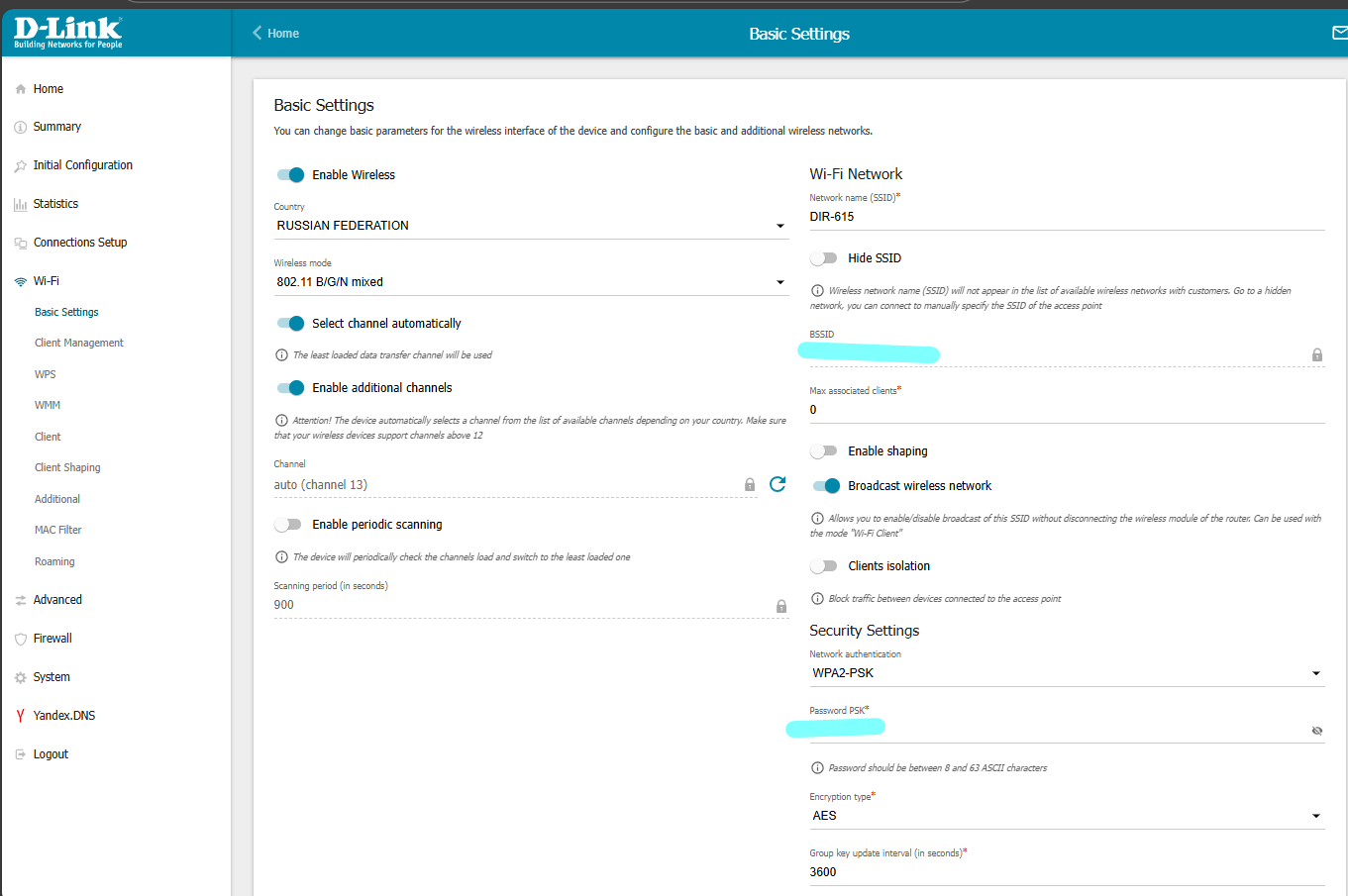Image resolution: width=1348 pixels, height=896 pixels.
Task: Click the channel refresh icon
Action: pyautogui.click(x=778, y=484)
